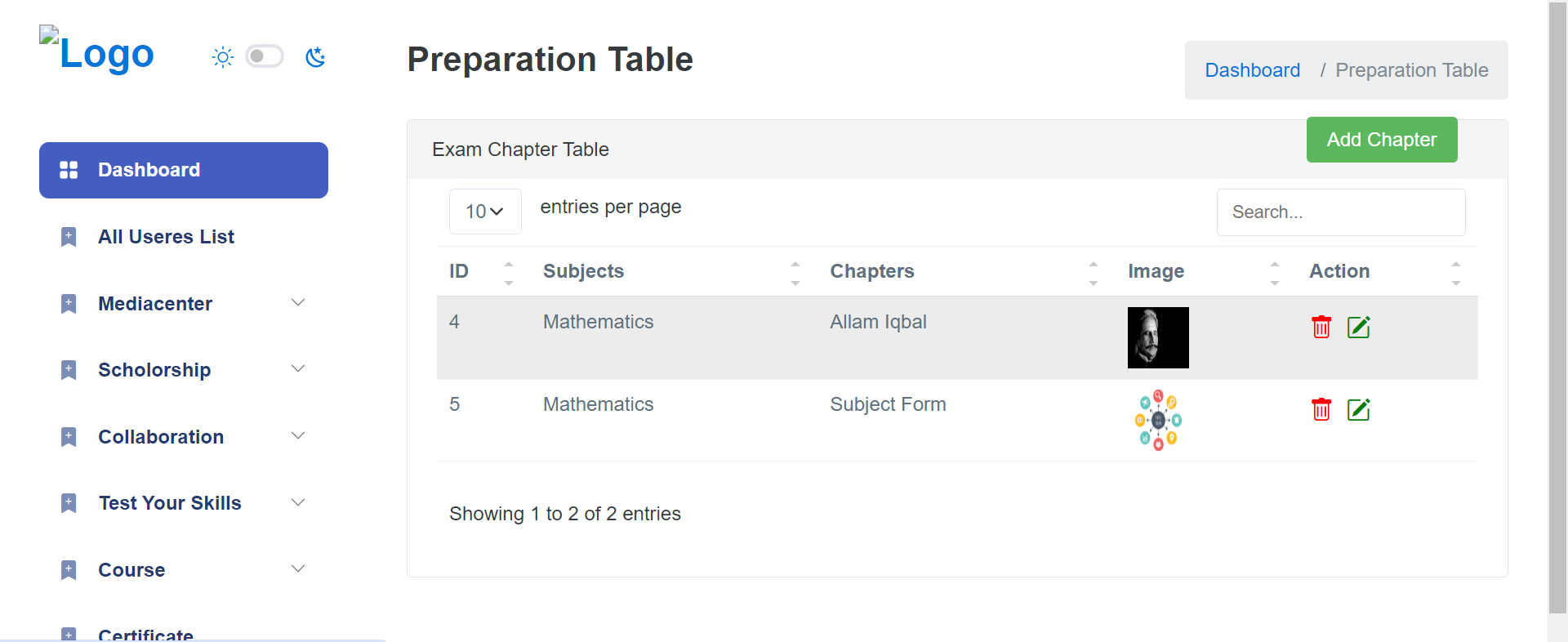The height and width of the screenshot is (642, 1568).
Task: Select Test Your Skills menu item
Action: point(170,503)
